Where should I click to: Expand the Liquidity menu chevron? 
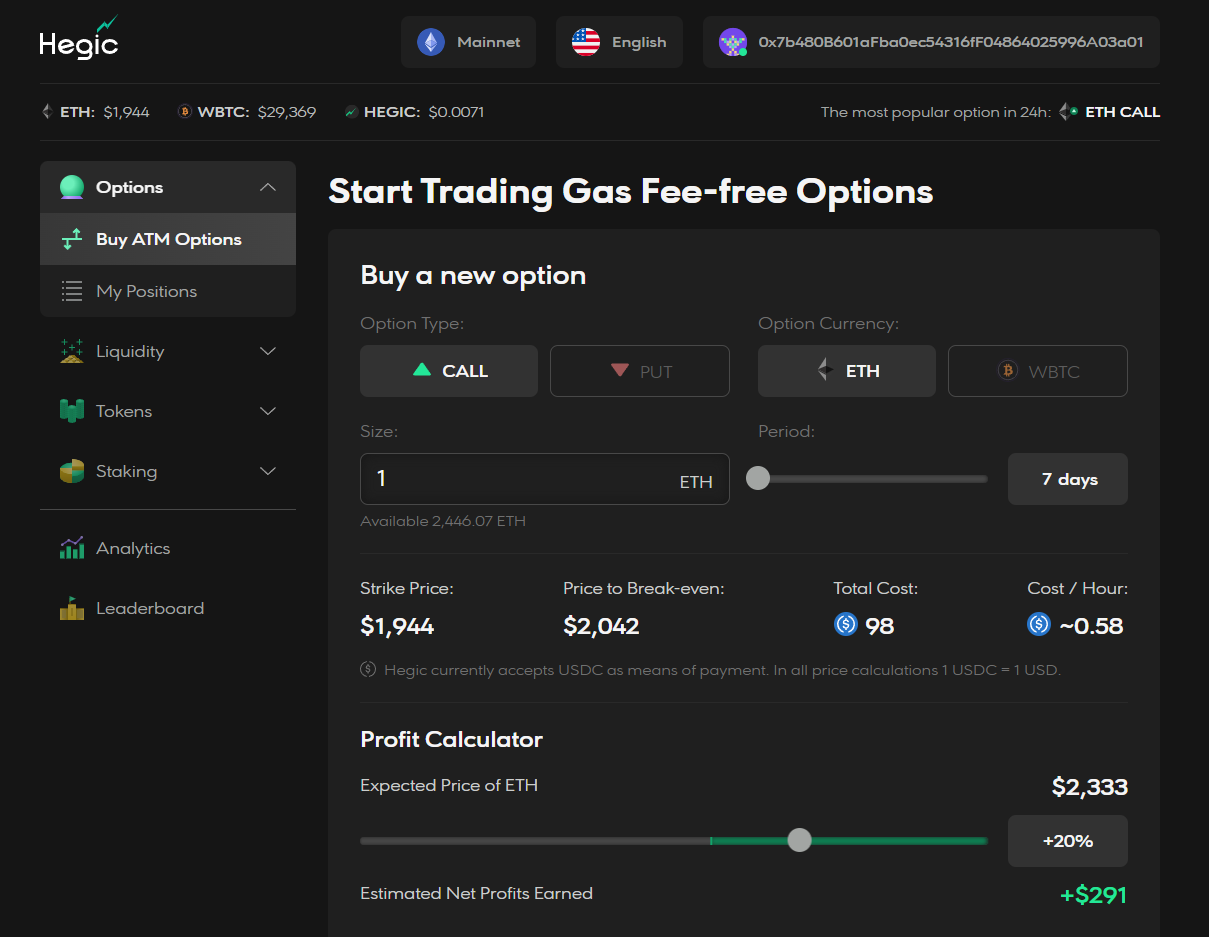click(268, 351)
